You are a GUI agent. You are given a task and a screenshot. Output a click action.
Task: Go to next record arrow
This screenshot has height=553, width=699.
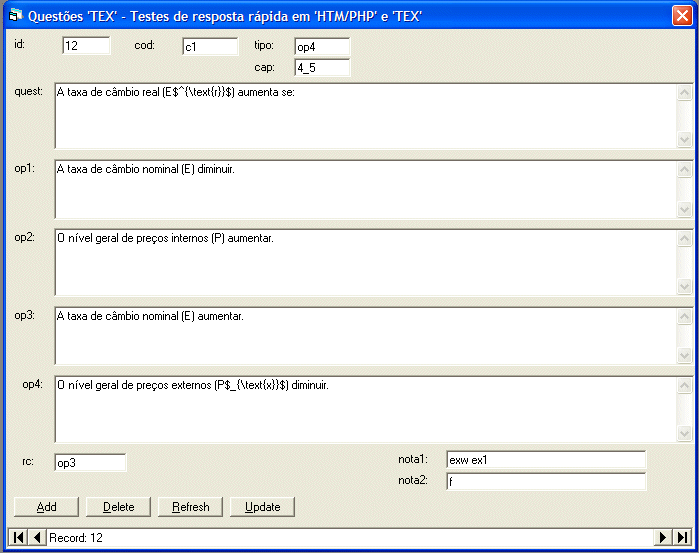(x=662, y=538)
